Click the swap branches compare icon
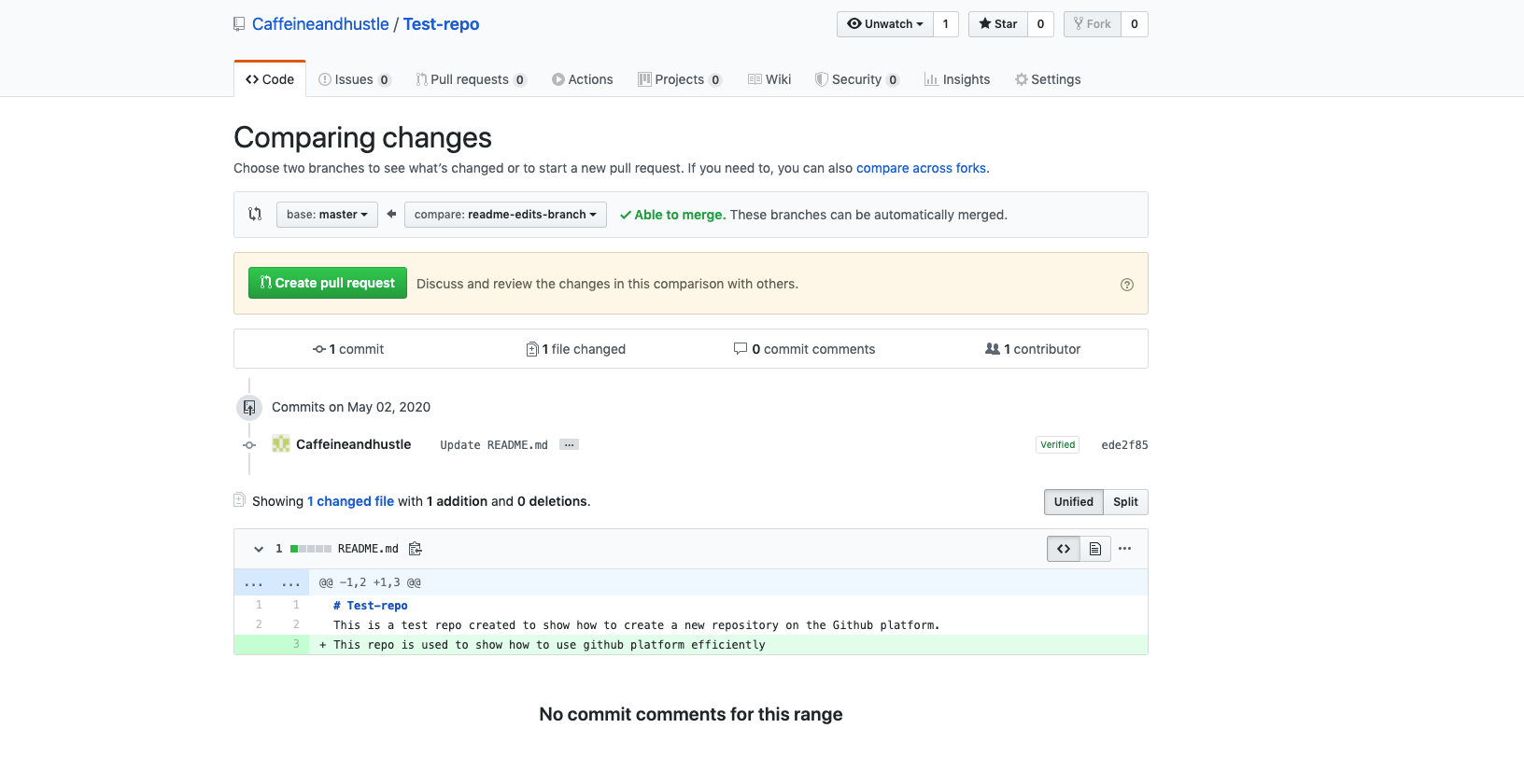Screen dimensions: 1524x784 click(x=255, y=214)
